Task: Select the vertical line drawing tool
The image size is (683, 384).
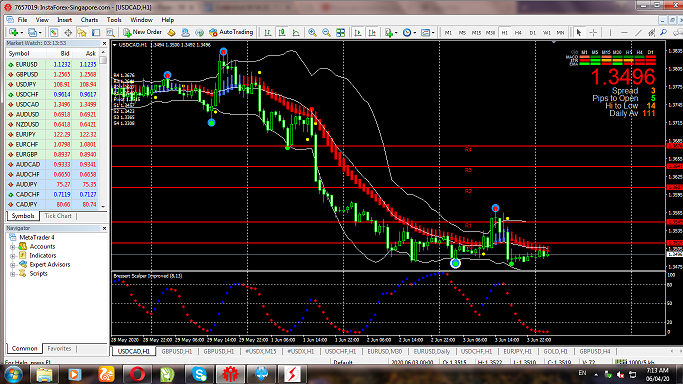Action: point(610,33)
